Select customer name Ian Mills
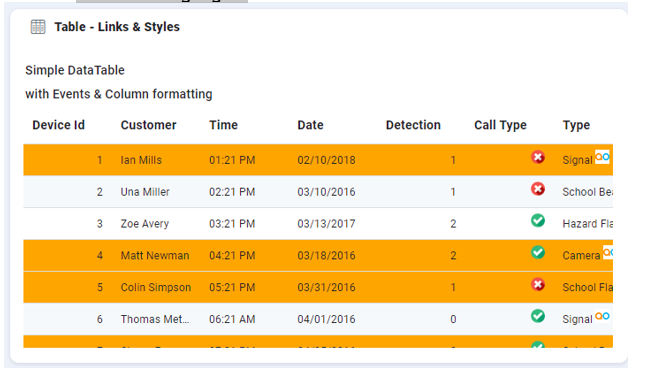The image size is (672, 368). coord(141,160)
